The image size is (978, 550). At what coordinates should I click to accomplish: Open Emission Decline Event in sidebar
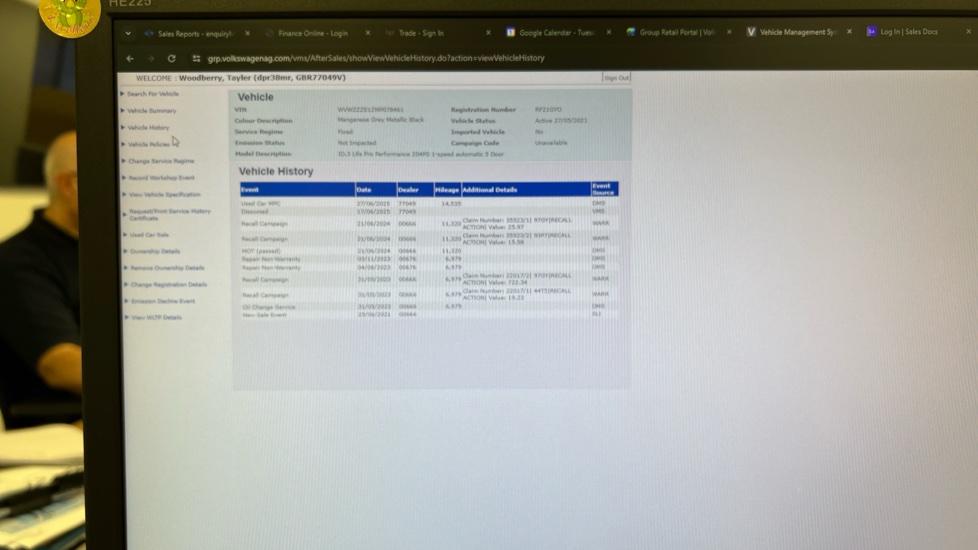pyautogui.click(x=163, y=301)
